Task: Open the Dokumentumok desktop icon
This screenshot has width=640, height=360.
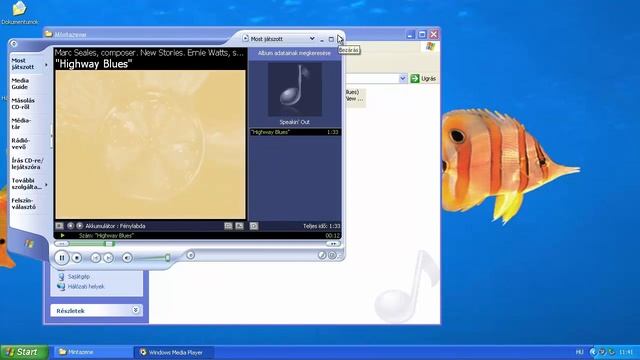Action: (19, 13)
